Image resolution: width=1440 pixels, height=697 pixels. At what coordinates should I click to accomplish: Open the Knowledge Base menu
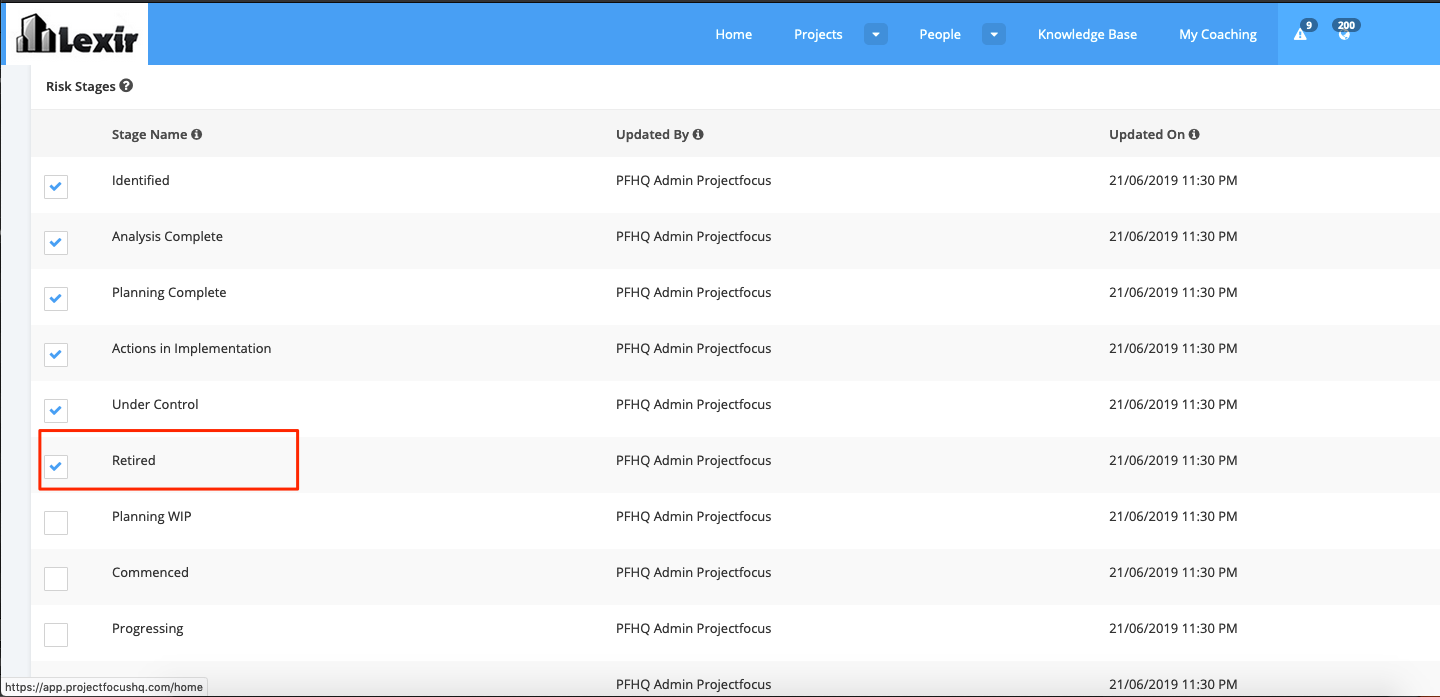pos(1087,34)
